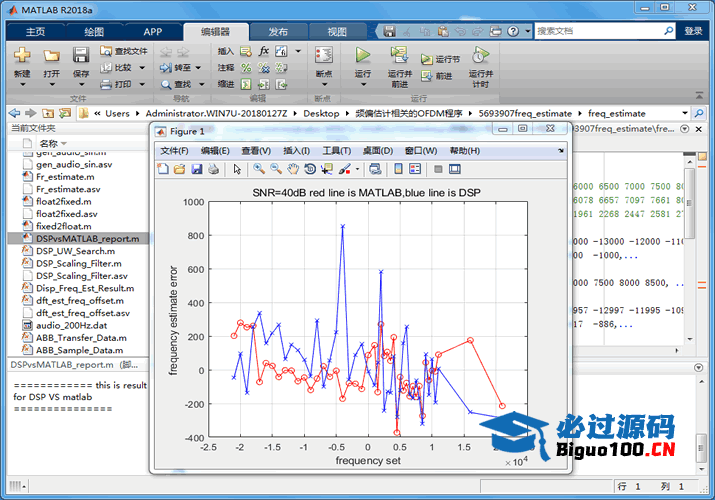Expand the Save (保存) dropdown arrow
715x500 pixels.
(x=81, y=85)
